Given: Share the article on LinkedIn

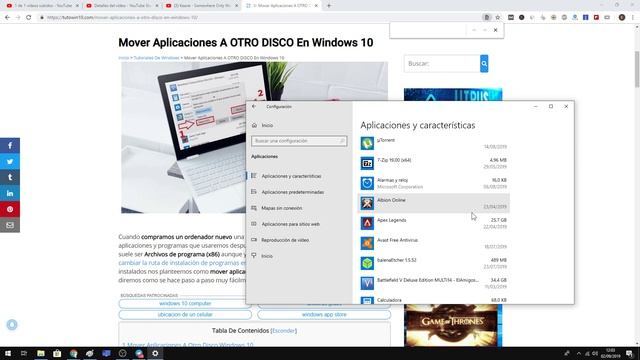Looking at the screenshot, I should (x=10, y=193).
